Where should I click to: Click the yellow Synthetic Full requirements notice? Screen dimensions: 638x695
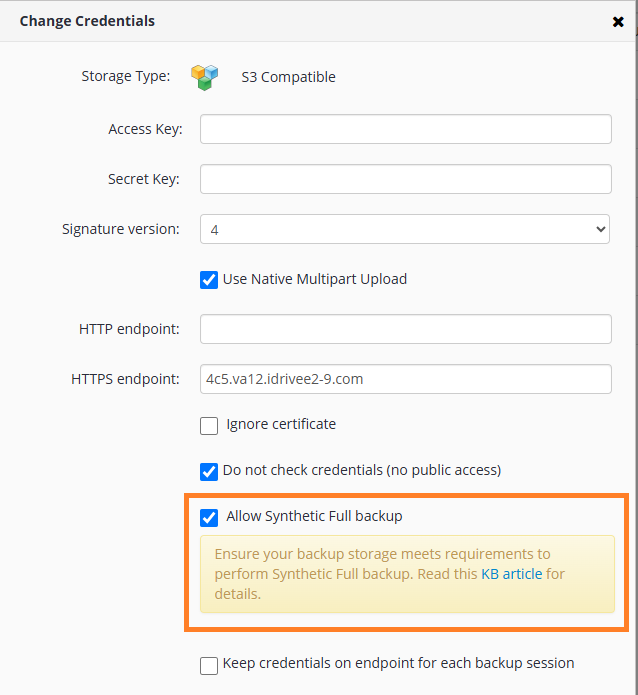(x=407, y=574)
